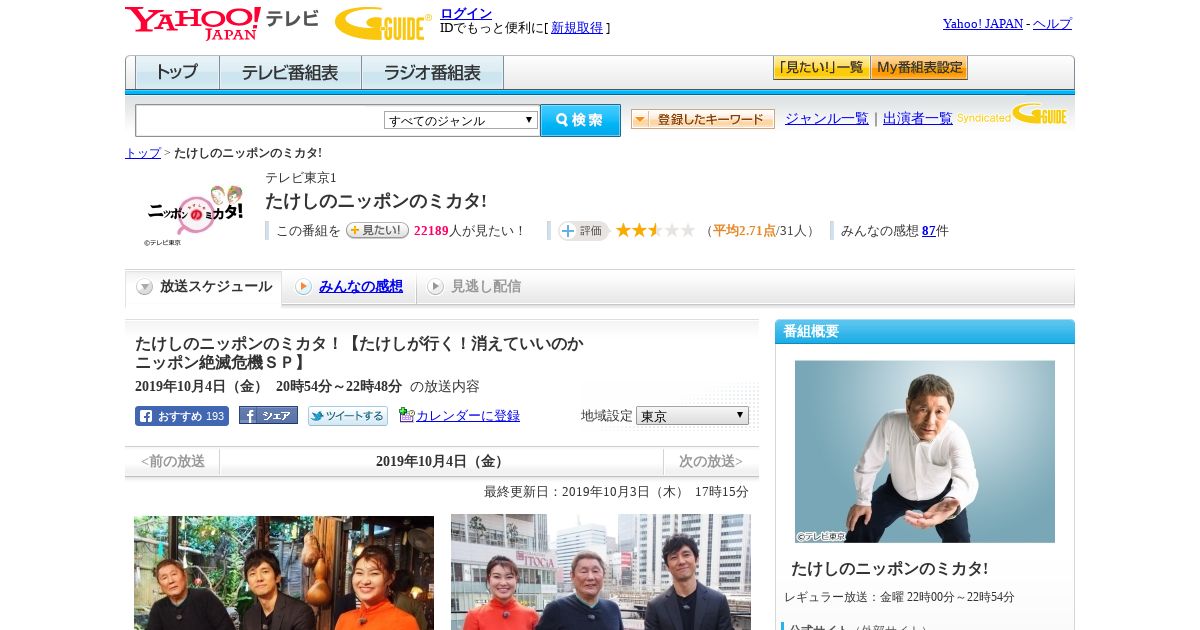Click the G-GUIDE logo in header
Screen dimensions: 1200x630
click(383, 23)
